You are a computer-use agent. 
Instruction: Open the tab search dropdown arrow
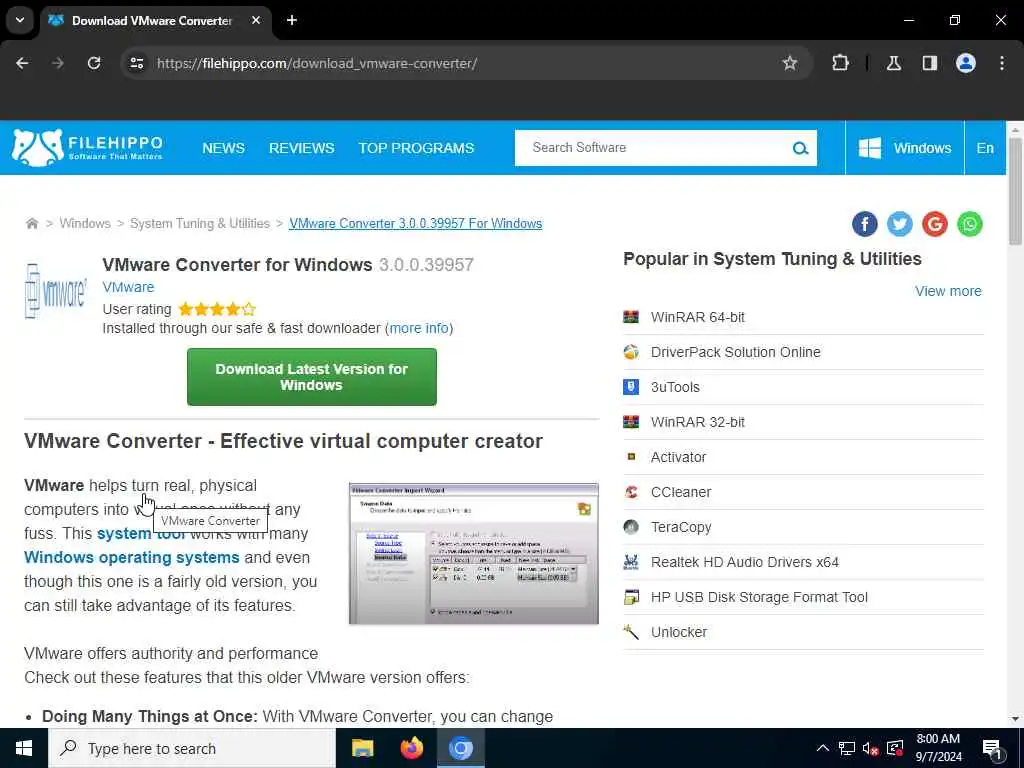click(20, 20)
